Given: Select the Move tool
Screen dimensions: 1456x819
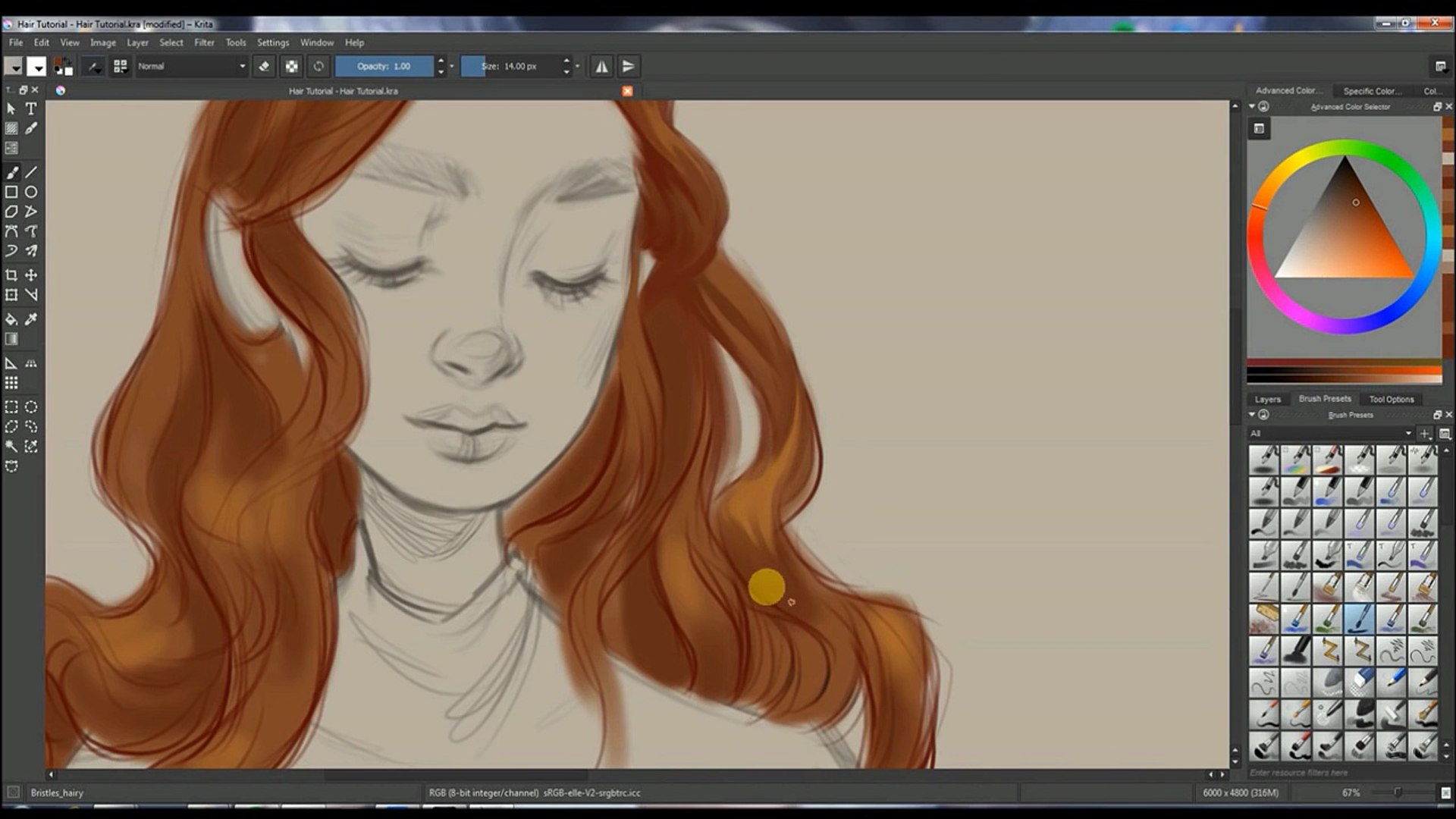Looking at the screenshot, I should 31,275.
